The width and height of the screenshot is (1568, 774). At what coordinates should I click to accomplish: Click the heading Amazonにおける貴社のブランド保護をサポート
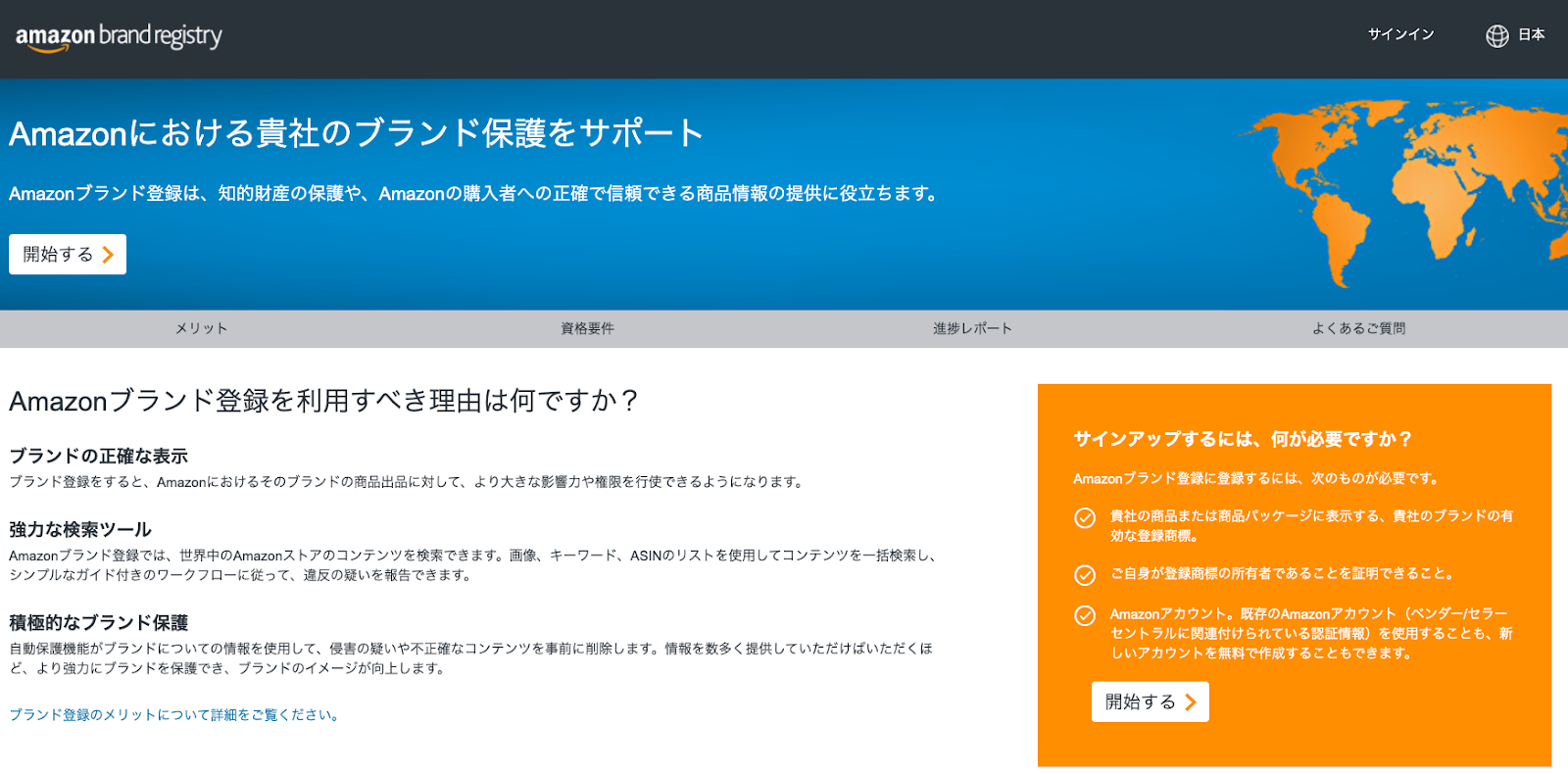tap(357, 133)
